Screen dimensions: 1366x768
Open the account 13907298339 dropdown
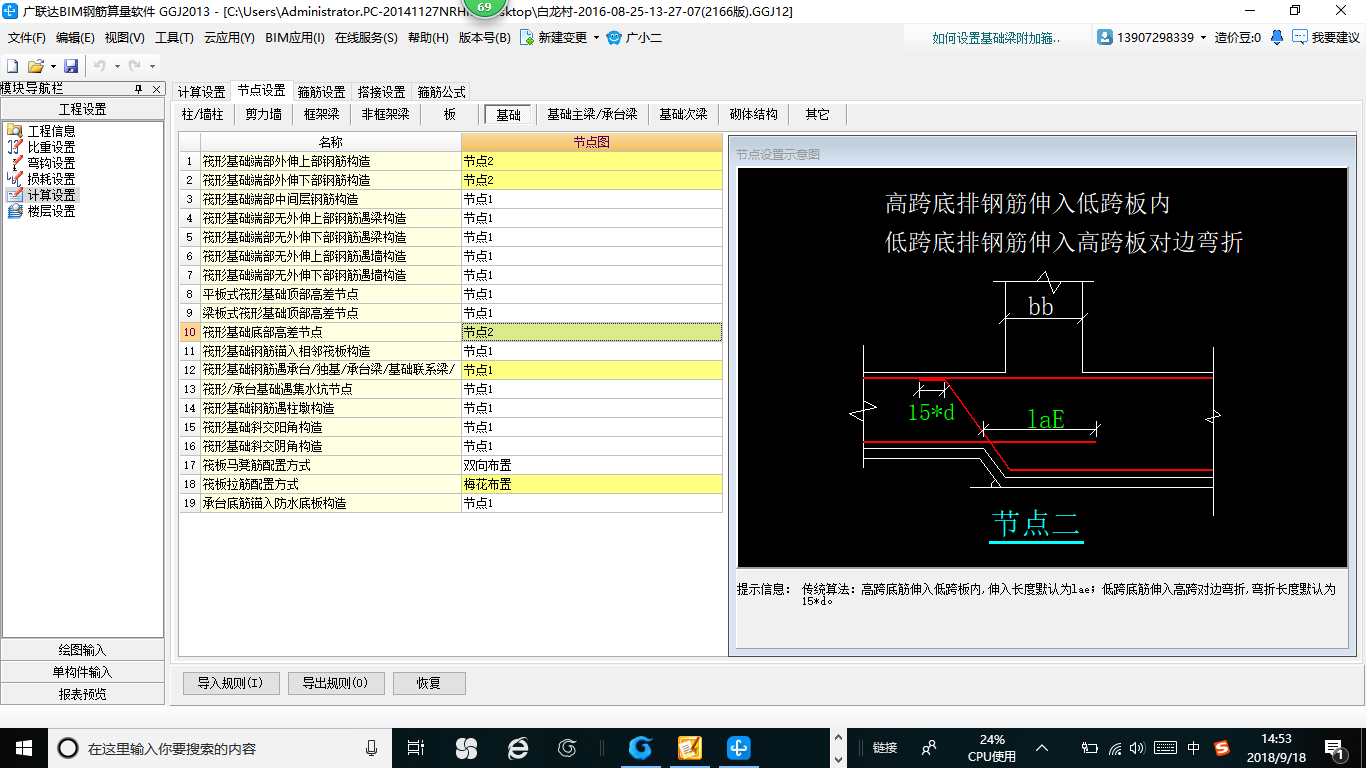(x=1204, y=38)
